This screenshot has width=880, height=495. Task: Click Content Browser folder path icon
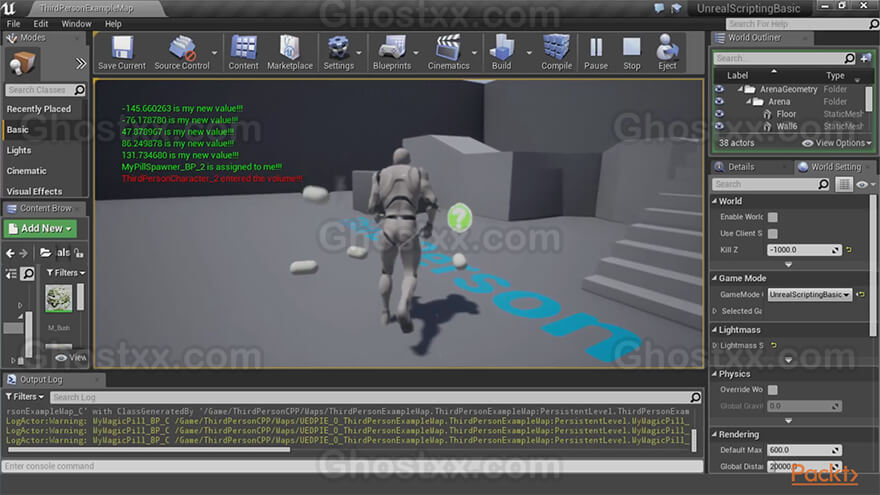(45, 253)
